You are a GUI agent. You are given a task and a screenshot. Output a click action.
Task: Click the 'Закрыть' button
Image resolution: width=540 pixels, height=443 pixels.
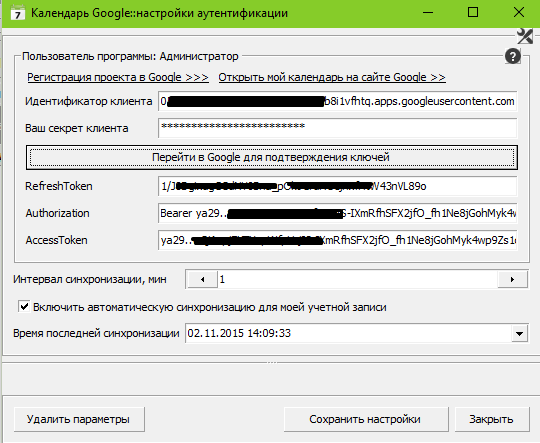tap(491, 419)
